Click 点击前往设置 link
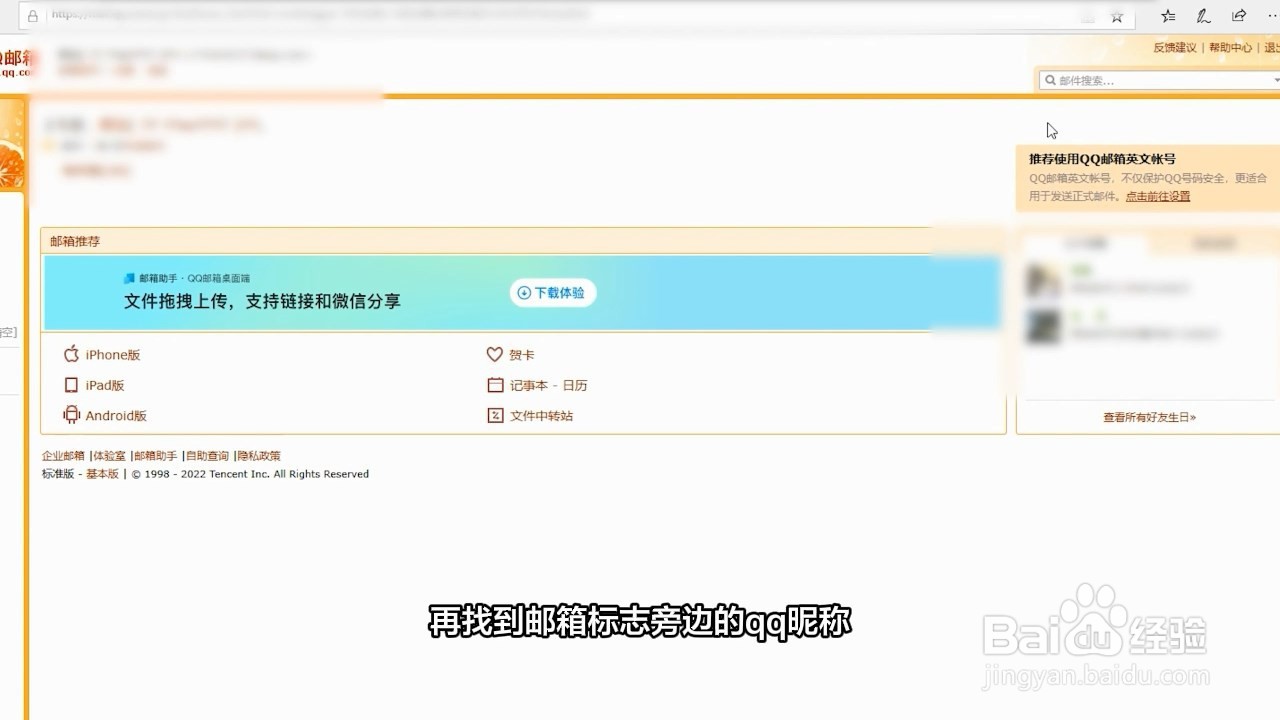 [x=1158, y=197]
